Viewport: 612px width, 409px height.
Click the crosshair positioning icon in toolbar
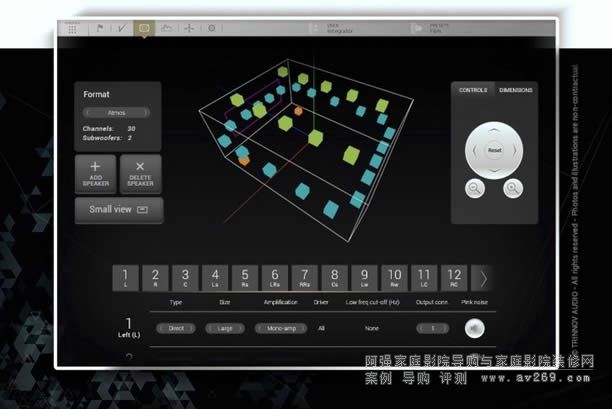pyautogui.click(x=189, y=29)
